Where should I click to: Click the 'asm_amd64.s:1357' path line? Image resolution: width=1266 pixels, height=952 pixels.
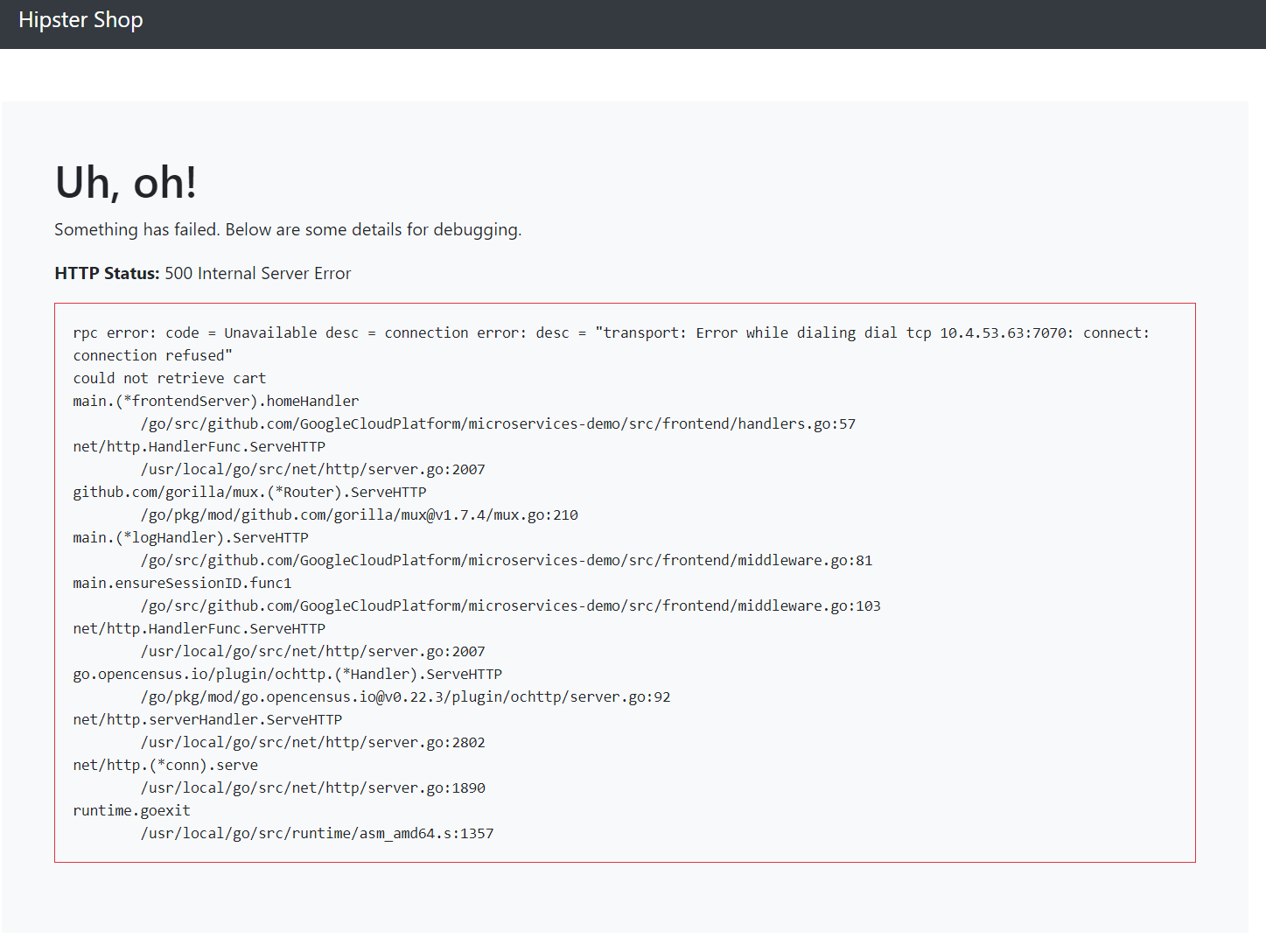pos(317,833)
